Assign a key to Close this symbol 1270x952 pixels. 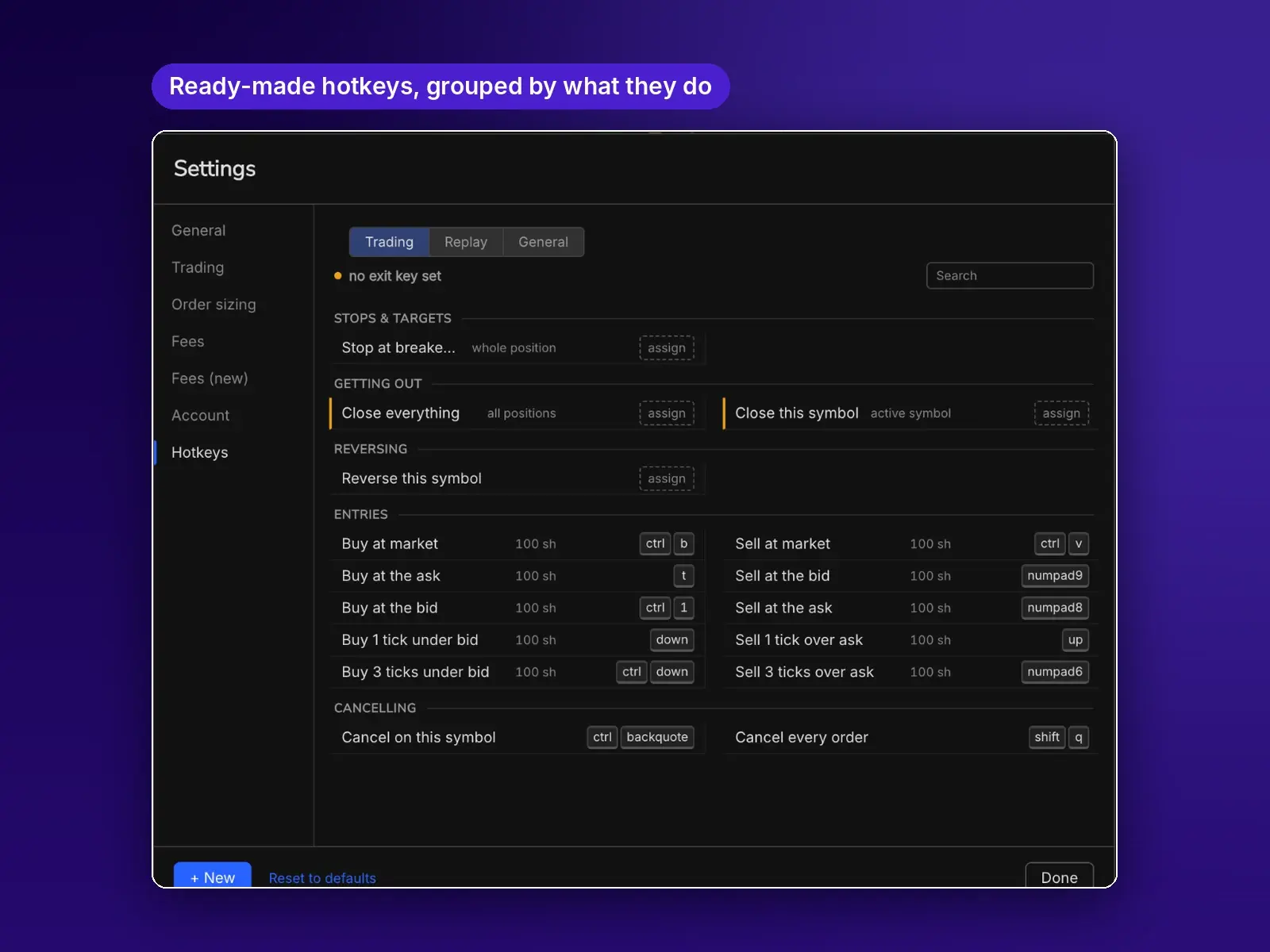(x=1061, y=413)
